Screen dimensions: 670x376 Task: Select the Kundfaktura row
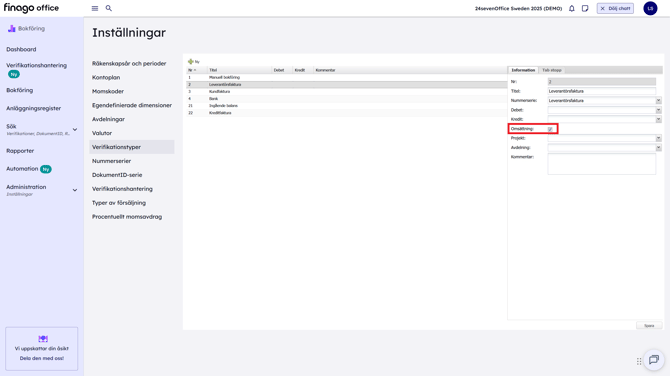coord(347,91)
